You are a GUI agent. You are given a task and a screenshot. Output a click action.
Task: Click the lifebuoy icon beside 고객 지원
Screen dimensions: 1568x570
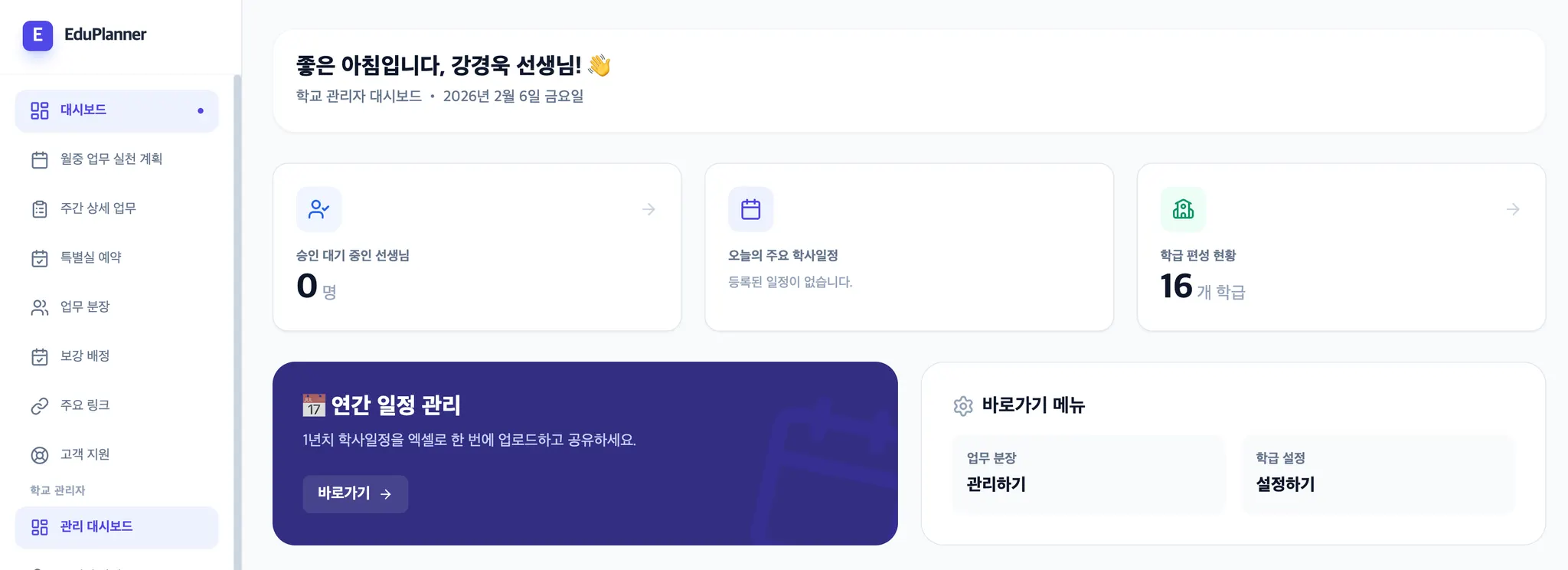click(40, 455)
